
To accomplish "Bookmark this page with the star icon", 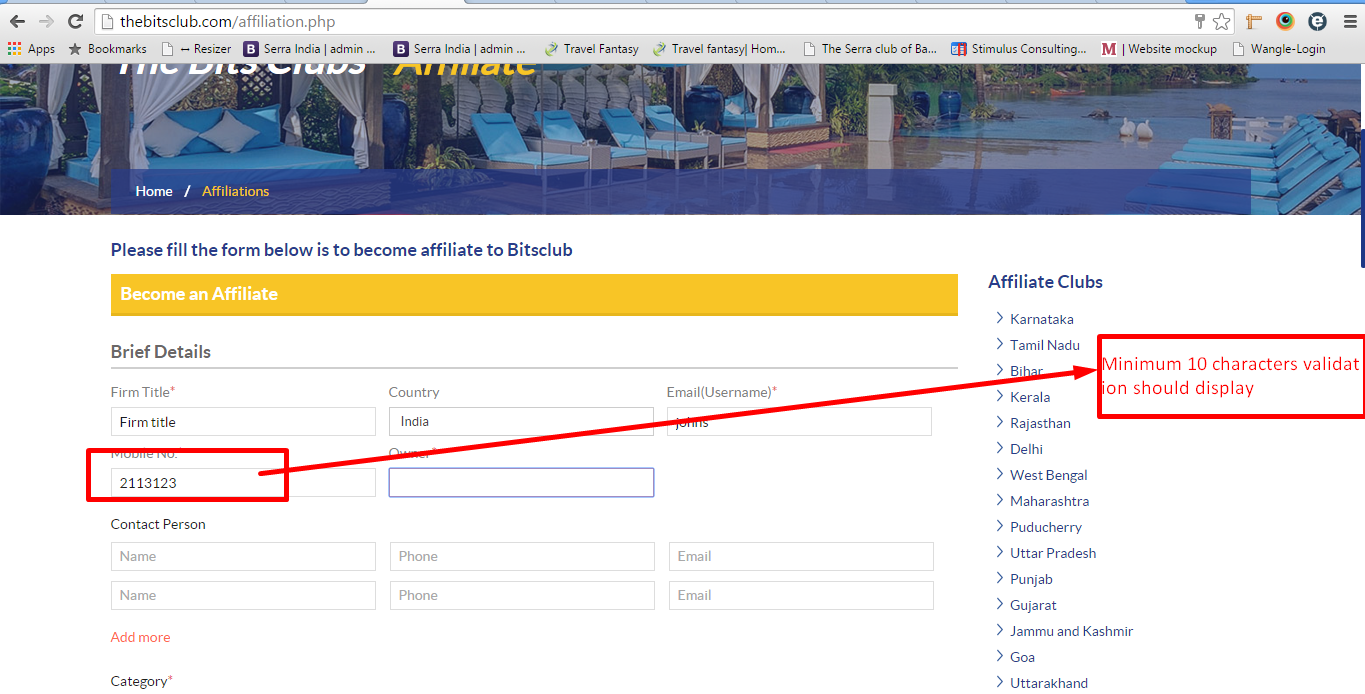I will click(x=1221, y=21).
